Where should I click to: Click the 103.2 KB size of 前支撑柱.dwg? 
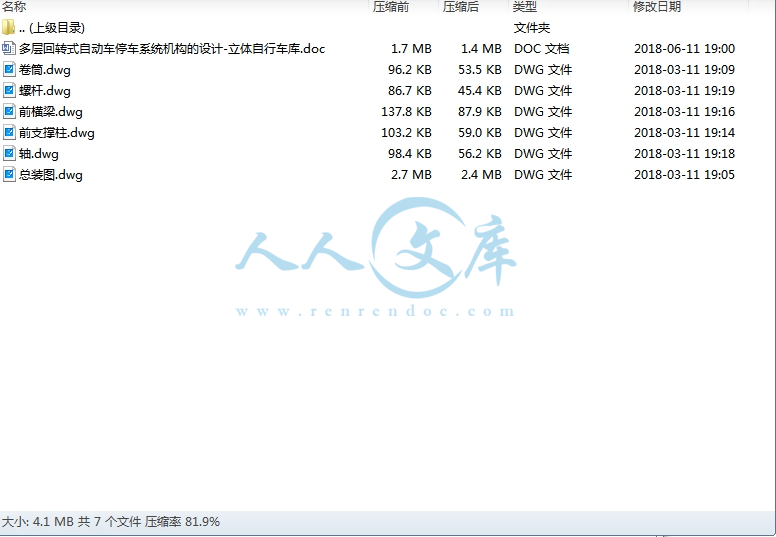406,133
